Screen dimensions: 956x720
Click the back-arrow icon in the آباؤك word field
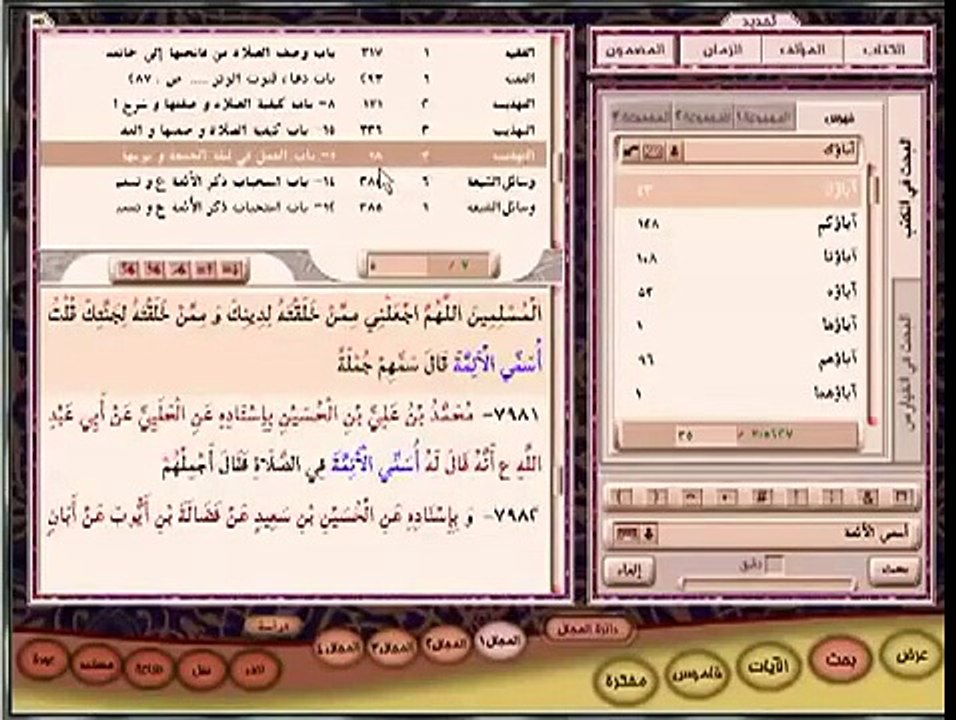point(630,152)
